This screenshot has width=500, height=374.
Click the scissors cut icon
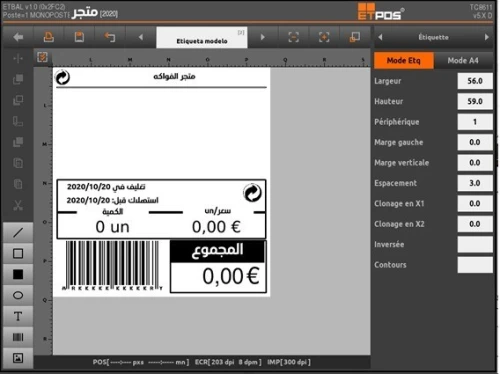pos(18,205)
